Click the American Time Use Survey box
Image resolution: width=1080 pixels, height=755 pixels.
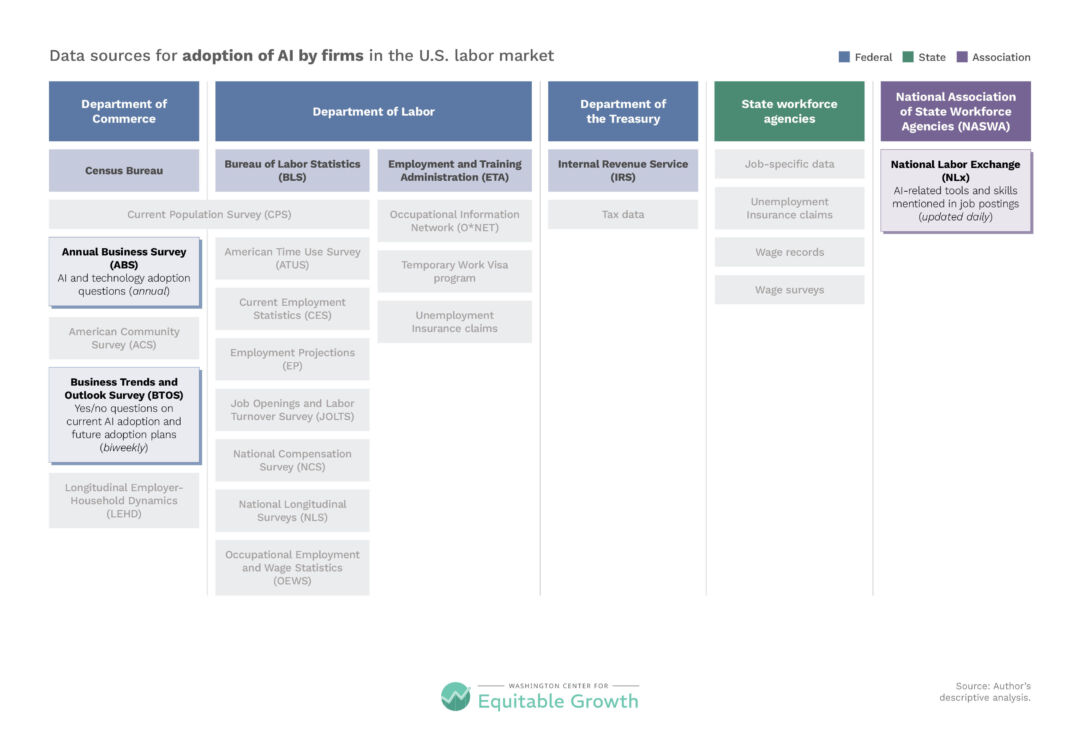(x=292, y=258)
